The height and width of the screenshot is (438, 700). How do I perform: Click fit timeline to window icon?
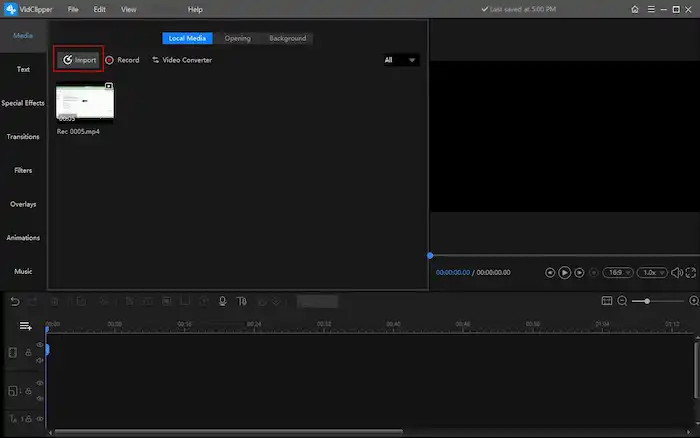point(606,301)
